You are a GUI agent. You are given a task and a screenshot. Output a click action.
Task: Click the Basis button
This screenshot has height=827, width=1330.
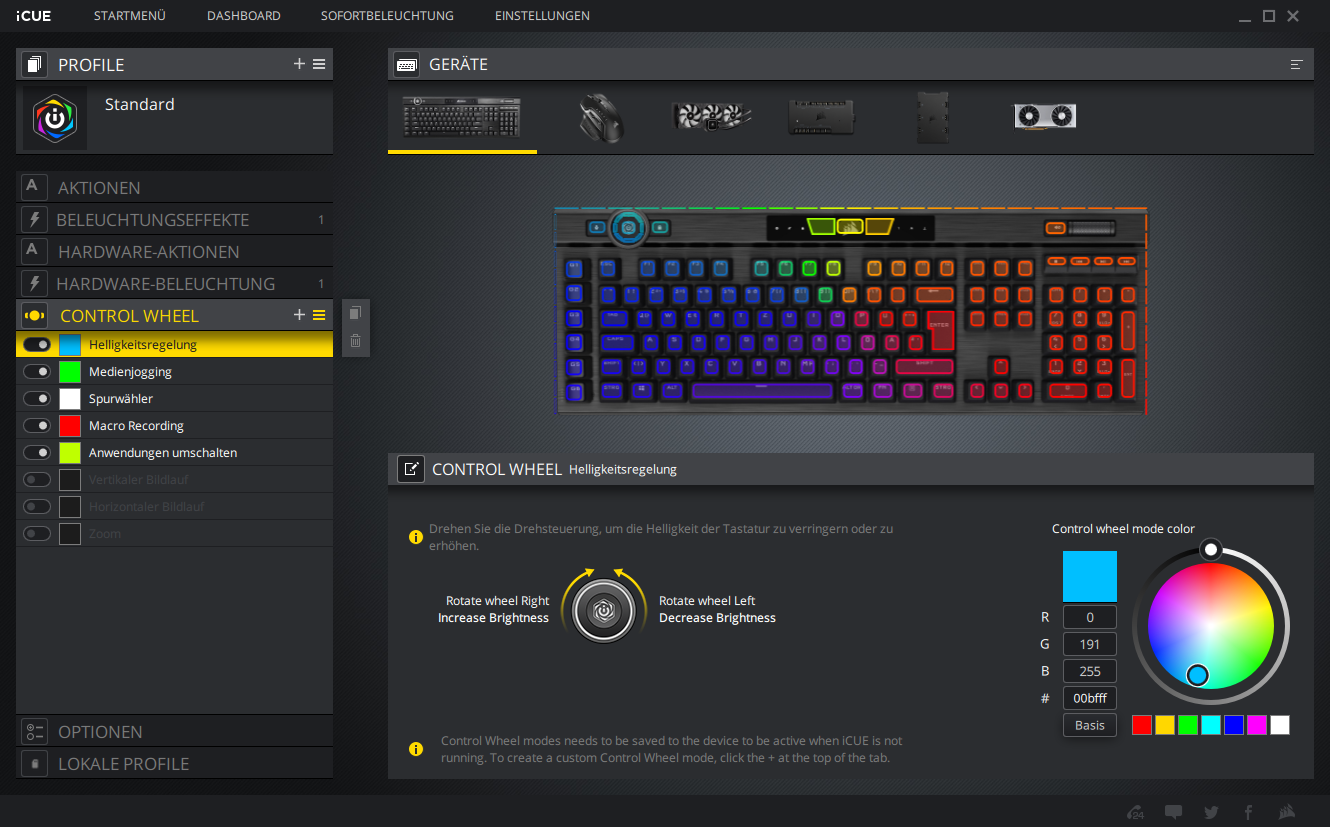coord(1090,725)
